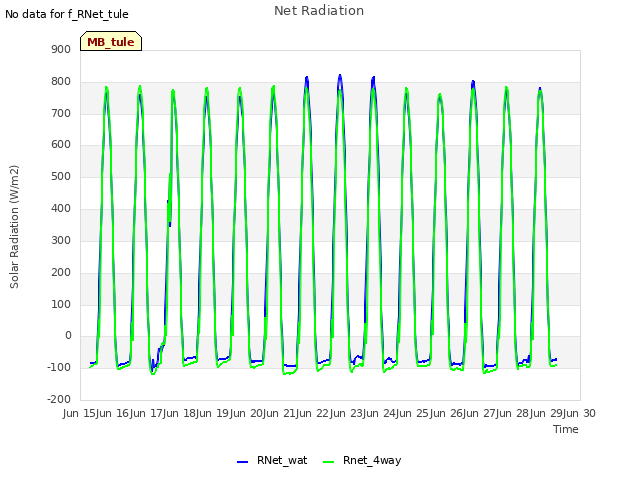Click the green Rnet_4way legend swatch
Viewport: 640px width, 480px height.
click(328, 462)
